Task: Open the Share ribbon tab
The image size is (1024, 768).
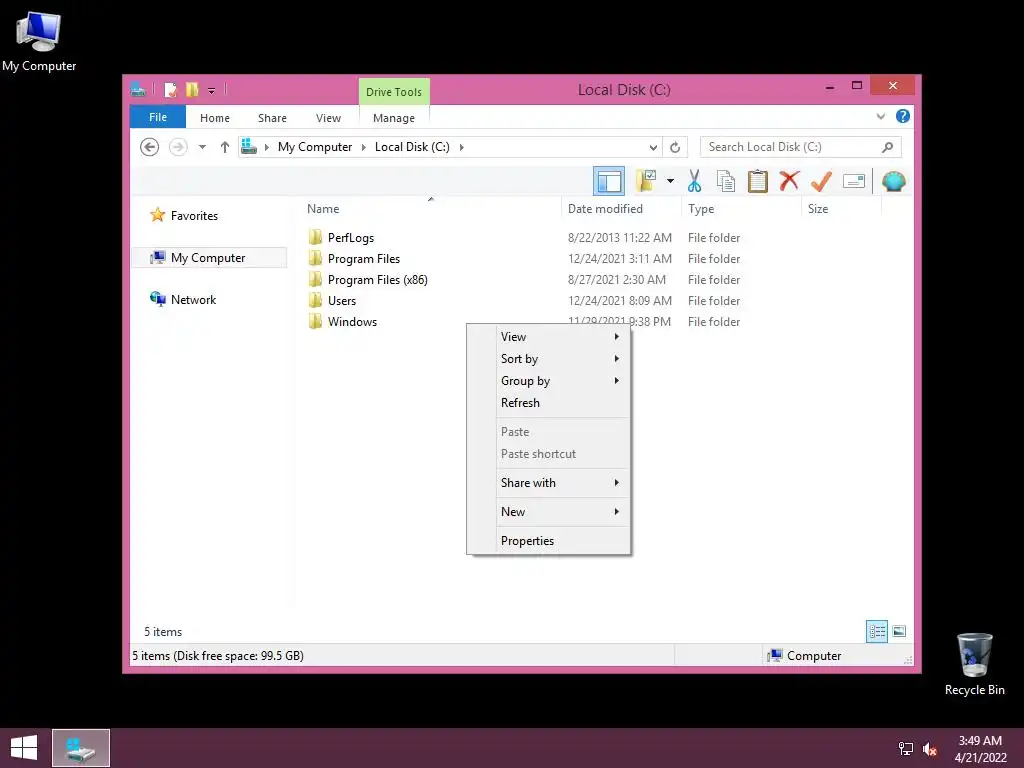Action: (x=272, y=118)
